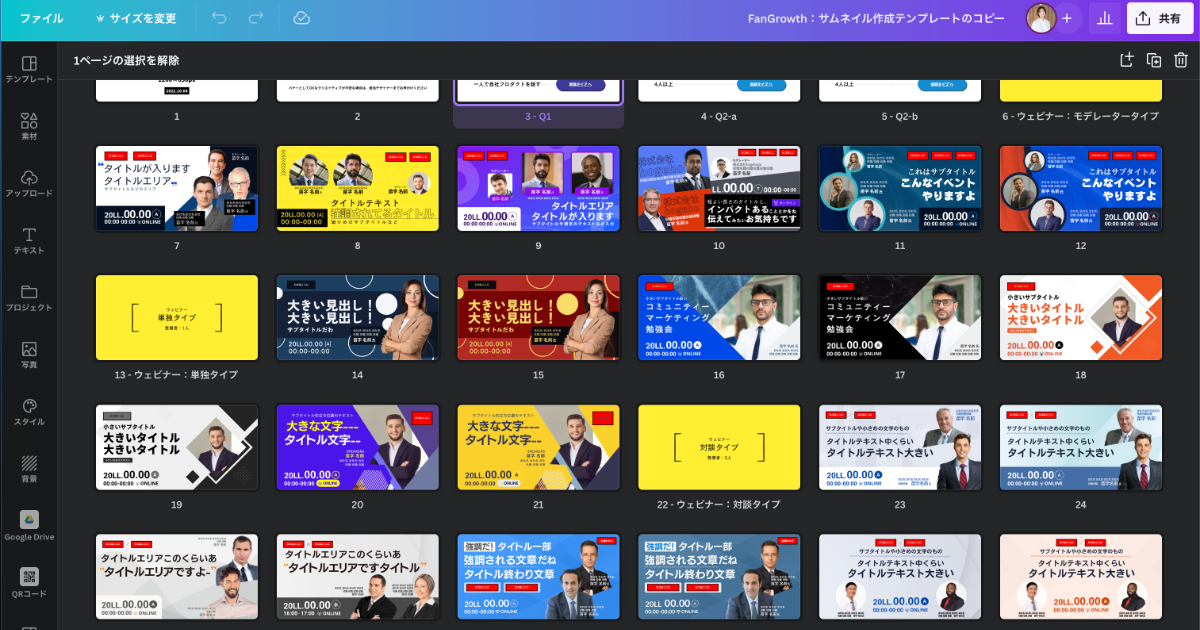The height and width of the screenshot is (630, 1200).
Task: Select page 24 thumbnail
Action: 1081,447
